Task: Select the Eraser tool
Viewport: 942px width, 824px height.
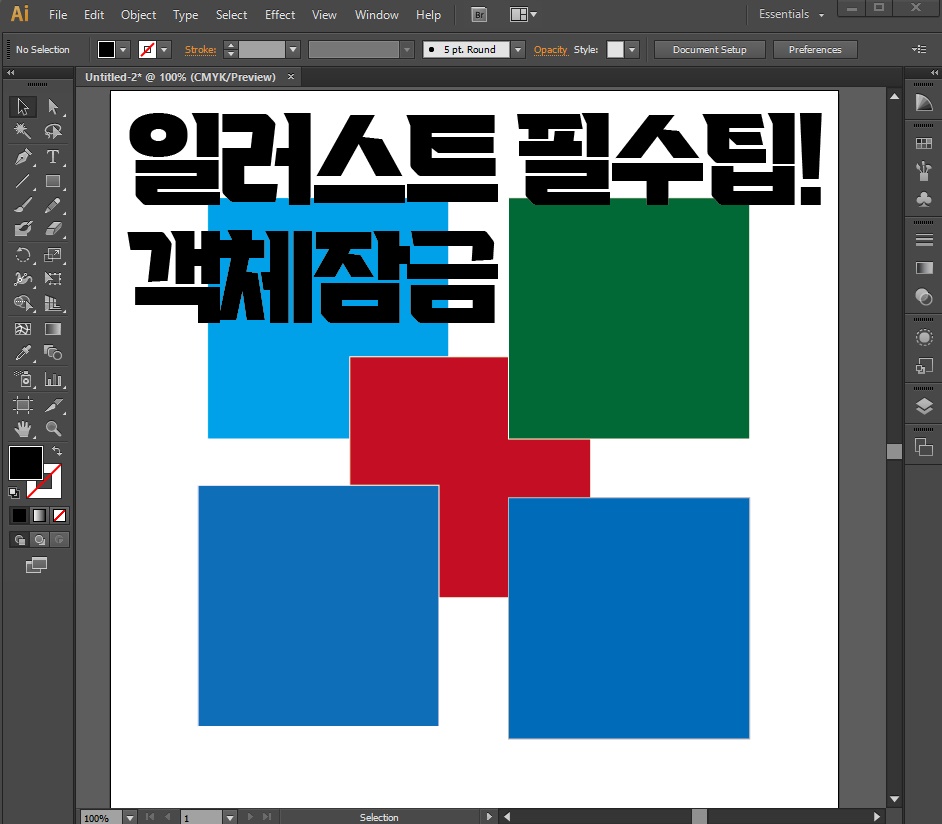Action: (53, 229)
